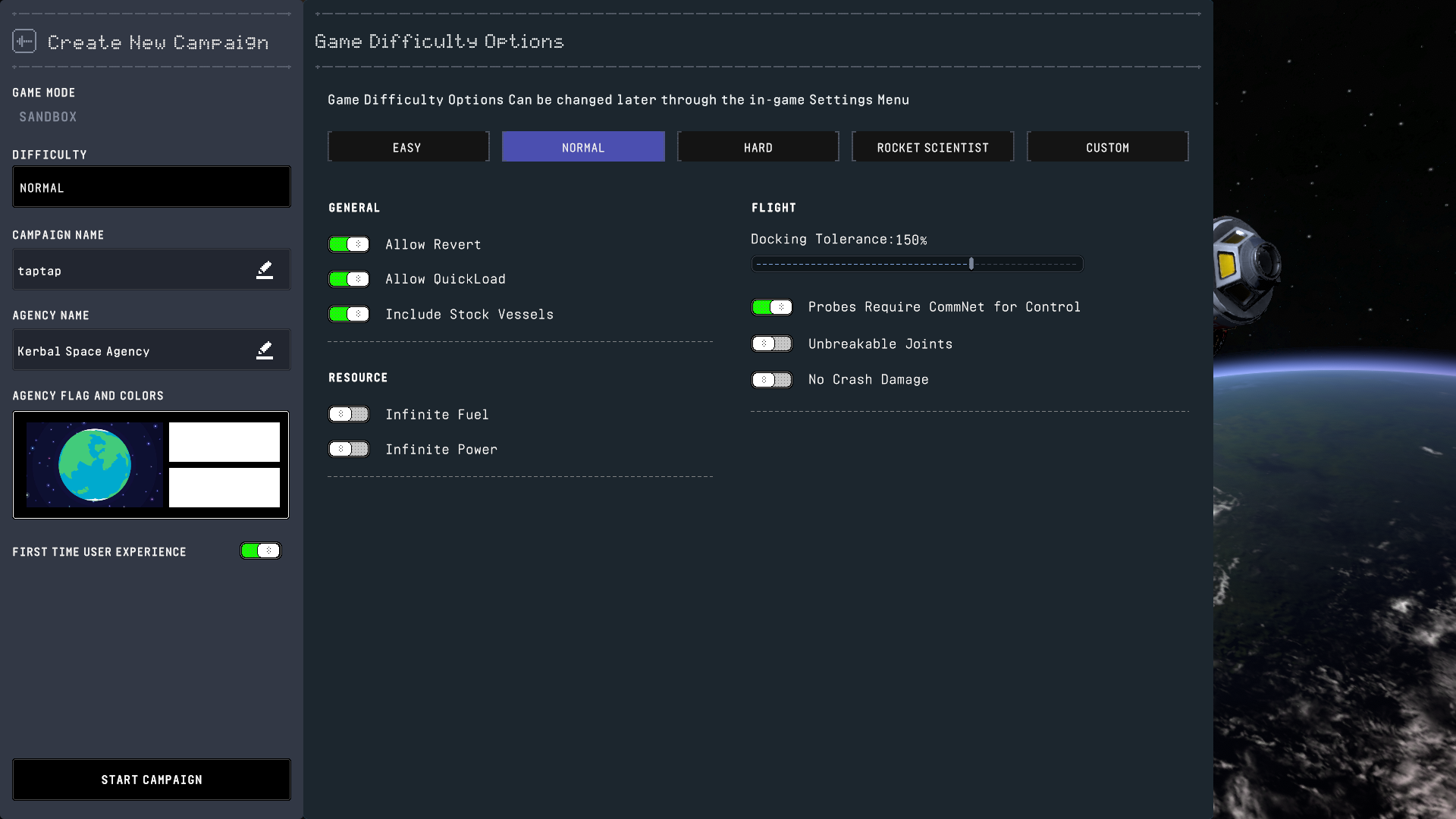
Task: Toggle Include Stock Vessels off
Action: click(x=349, y=314)
